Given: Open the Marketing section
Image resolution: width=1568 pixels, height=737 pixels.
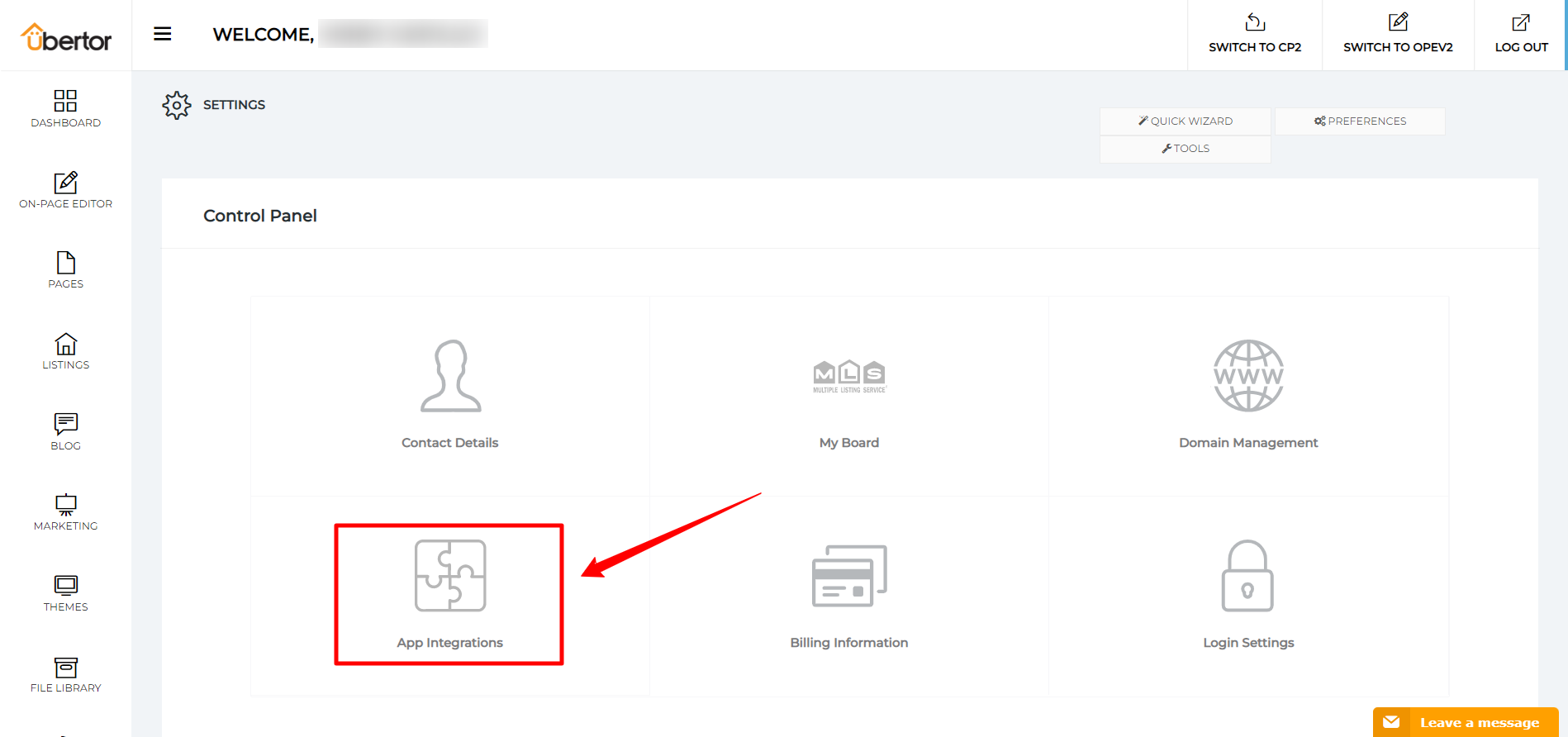Looking at the screenshot, I should 65,512.
